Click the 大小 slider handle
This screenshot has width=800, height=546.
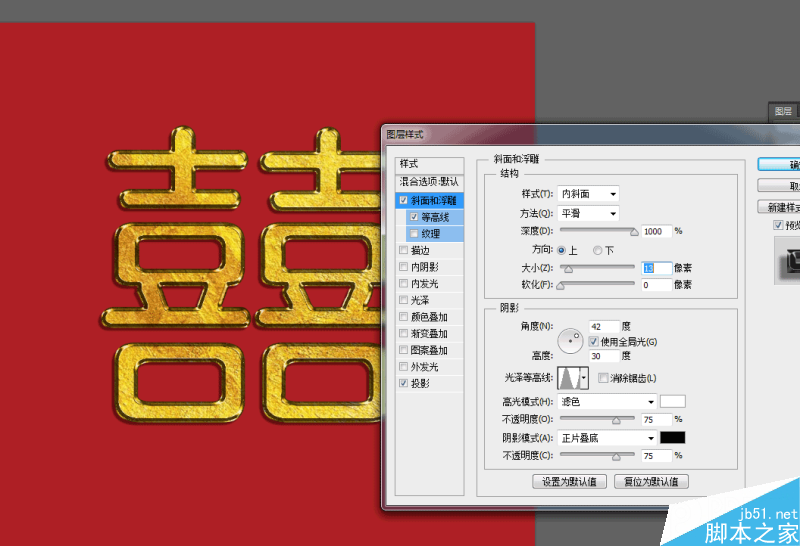point(568,269)
